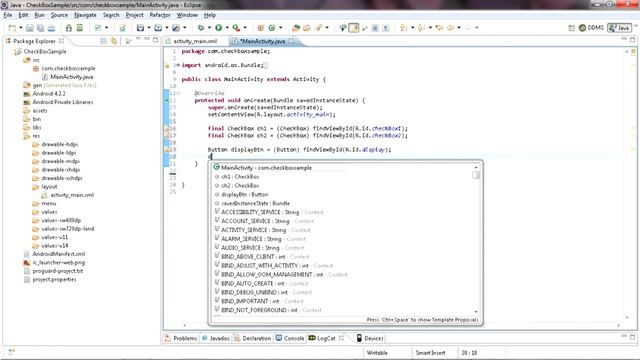This screenshot has width=640, height=360.
Task: Open Package Explorer view menu triangle
Action: point(138,39)
